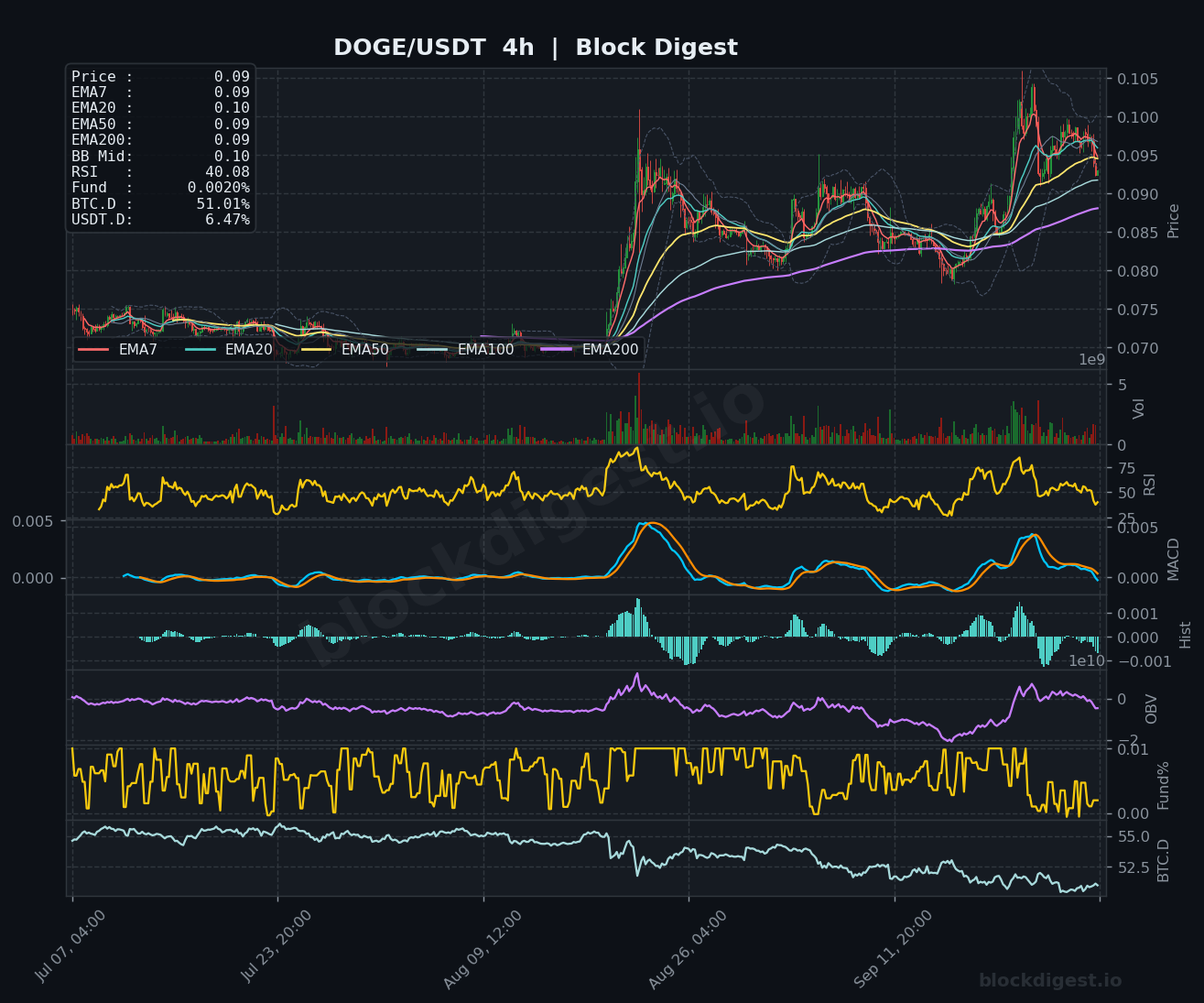Image resolution: width=1204 pixels, height=1003 pixels.
Task: Select the EMA50 label in the legend
Action: point(365,349)
